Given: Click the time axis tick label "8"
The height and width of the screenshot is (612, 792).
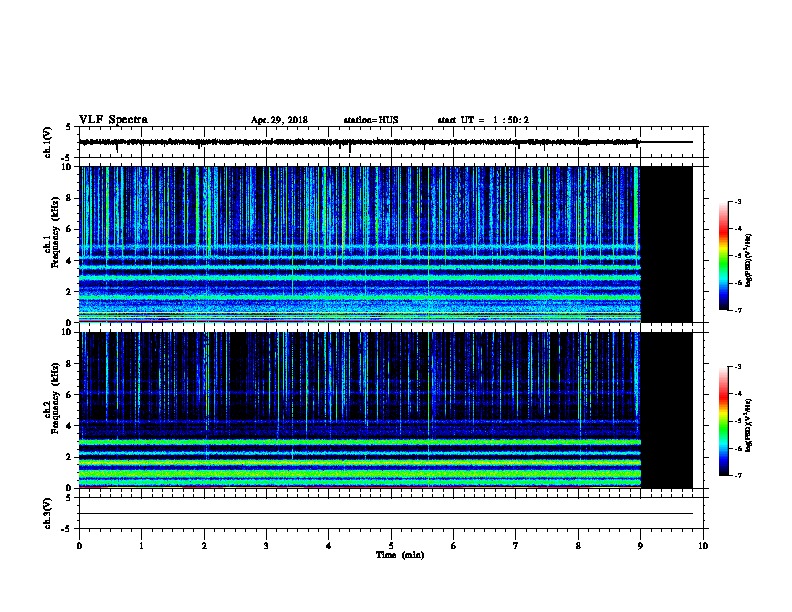Looking at the screenshot, I should 578,545.
